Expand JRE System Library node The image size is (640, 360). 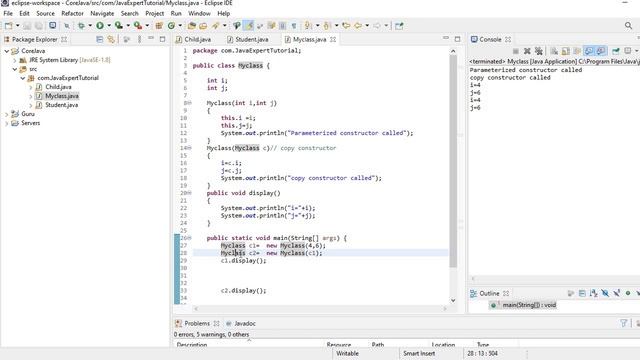pos(15,60)
